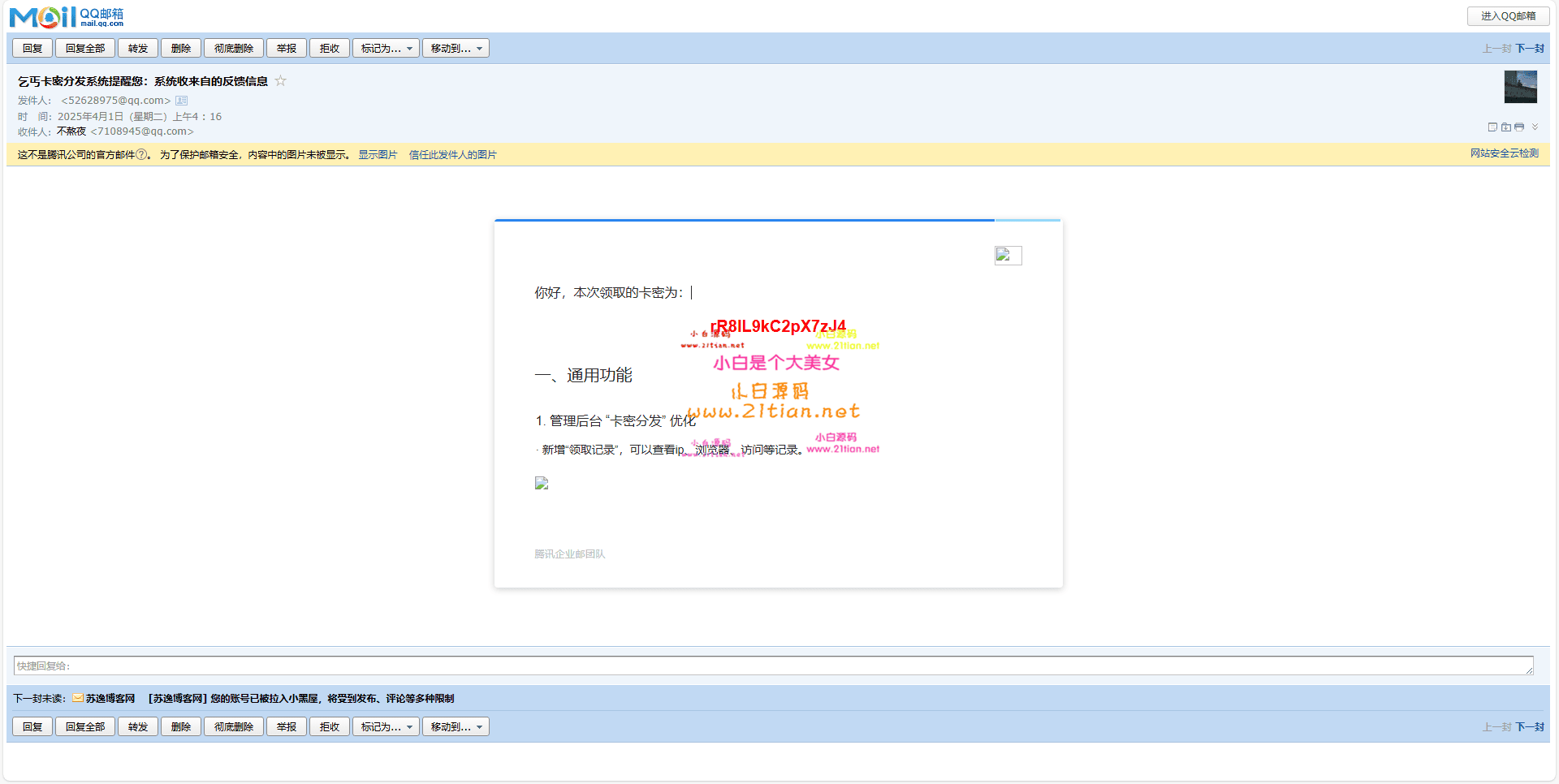Viewport: 1559px width, 784px height.
Task: Click the help question mark icon
Action: coord(141,155)
